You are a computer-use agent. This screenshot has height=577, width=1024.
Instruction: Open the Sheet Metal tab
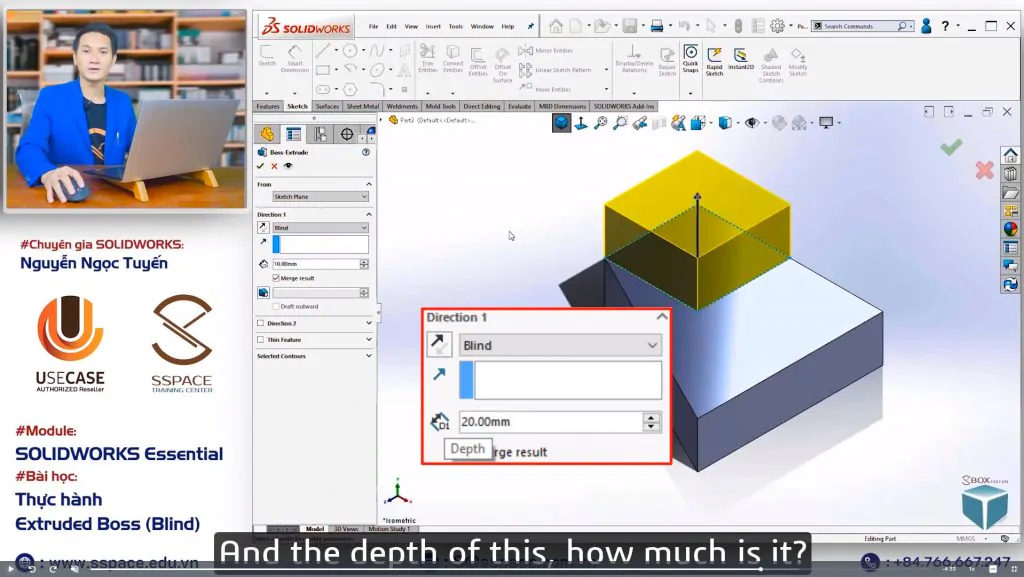tap(362, 106)
